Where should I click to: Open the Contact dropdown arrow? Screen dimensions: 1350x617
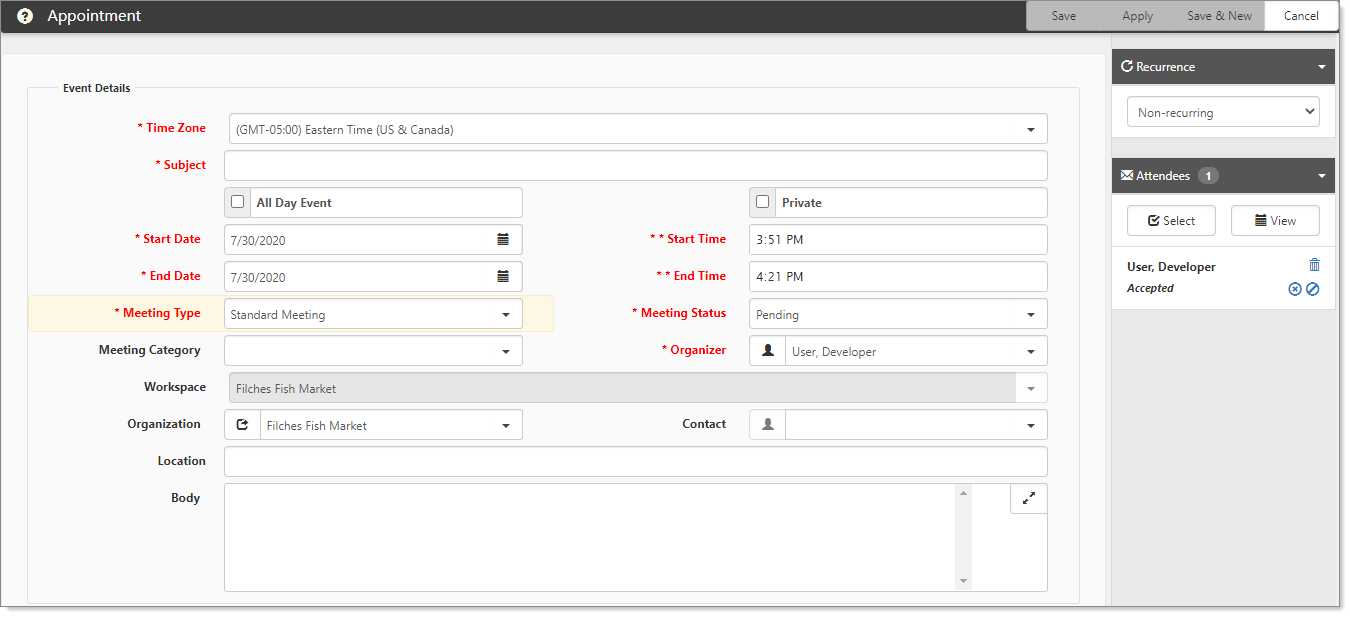(x=1031, y=426)
